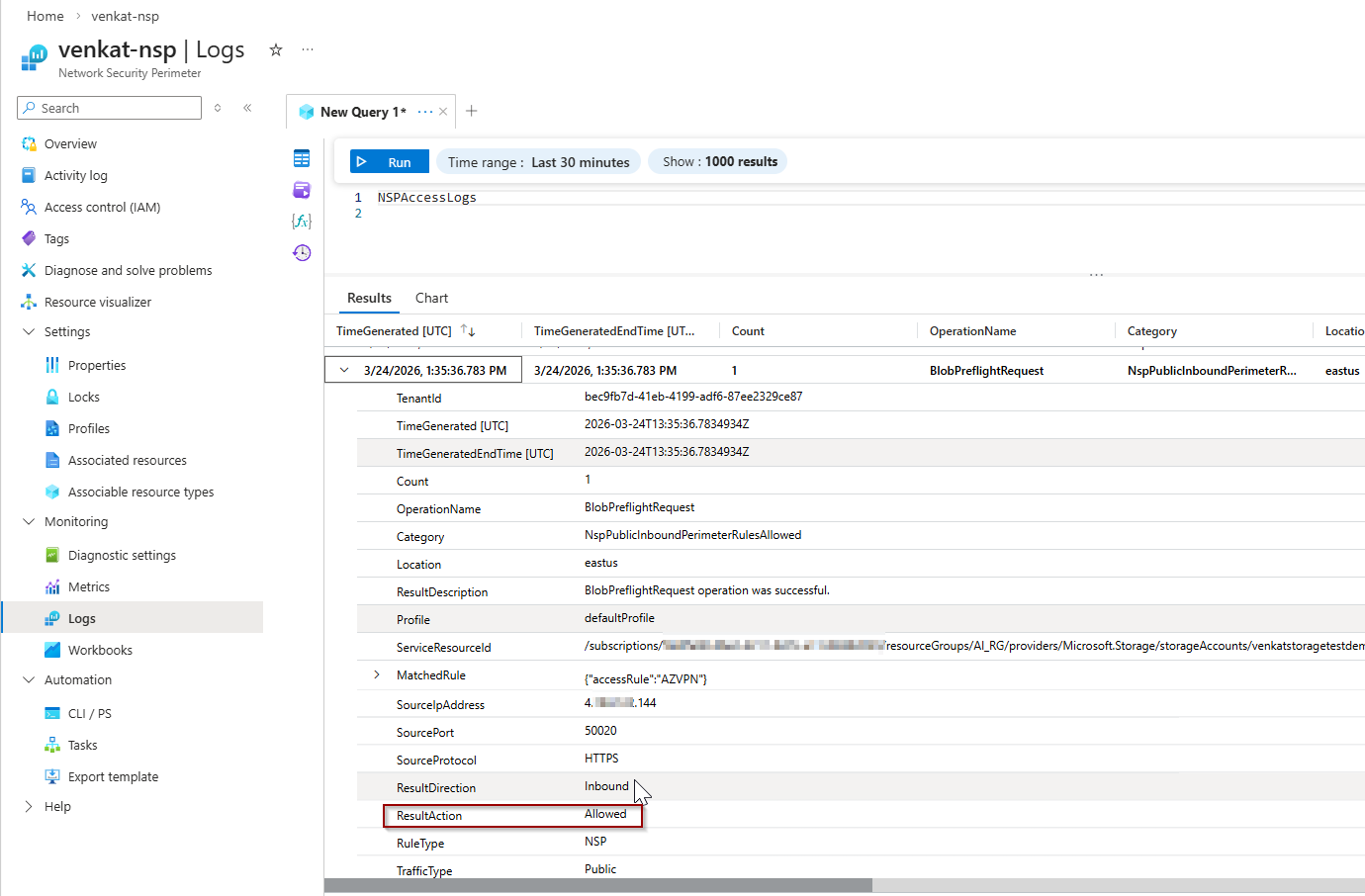Select the Category value NspPublicInboundPerimeterRulesAllowed

coord(692,535)
